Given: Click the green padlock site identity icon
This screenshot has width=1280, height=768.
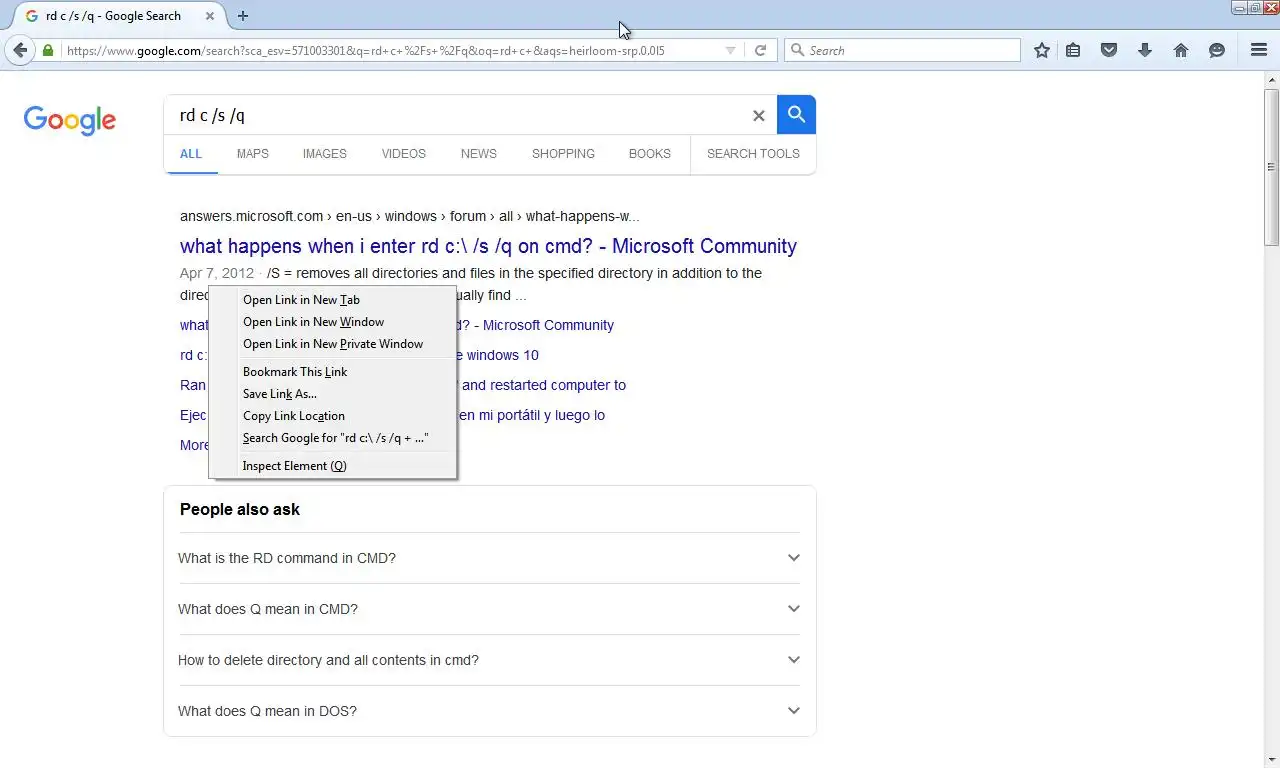Looking at the screenshot, I should tap(48, 50).
